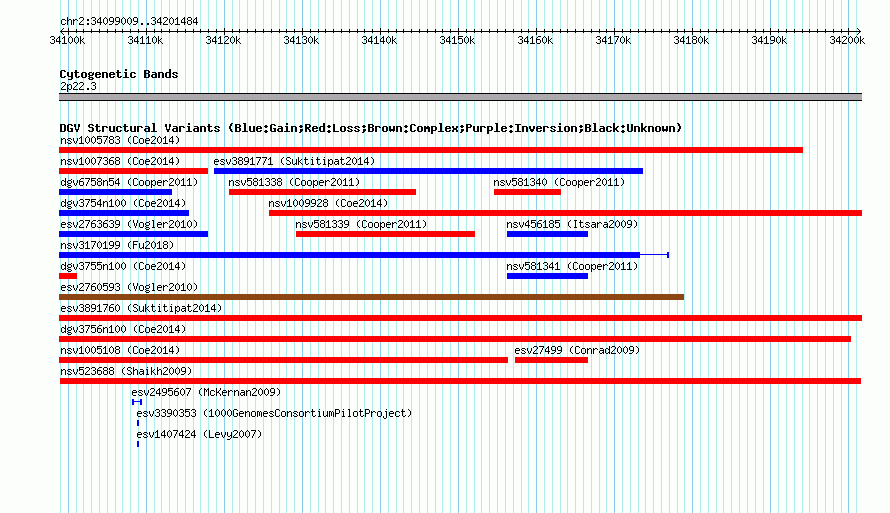Select the red dgv3756n100 loss bar
The height and width of the screenshot is (513, 890).
[x=455, y=339]
